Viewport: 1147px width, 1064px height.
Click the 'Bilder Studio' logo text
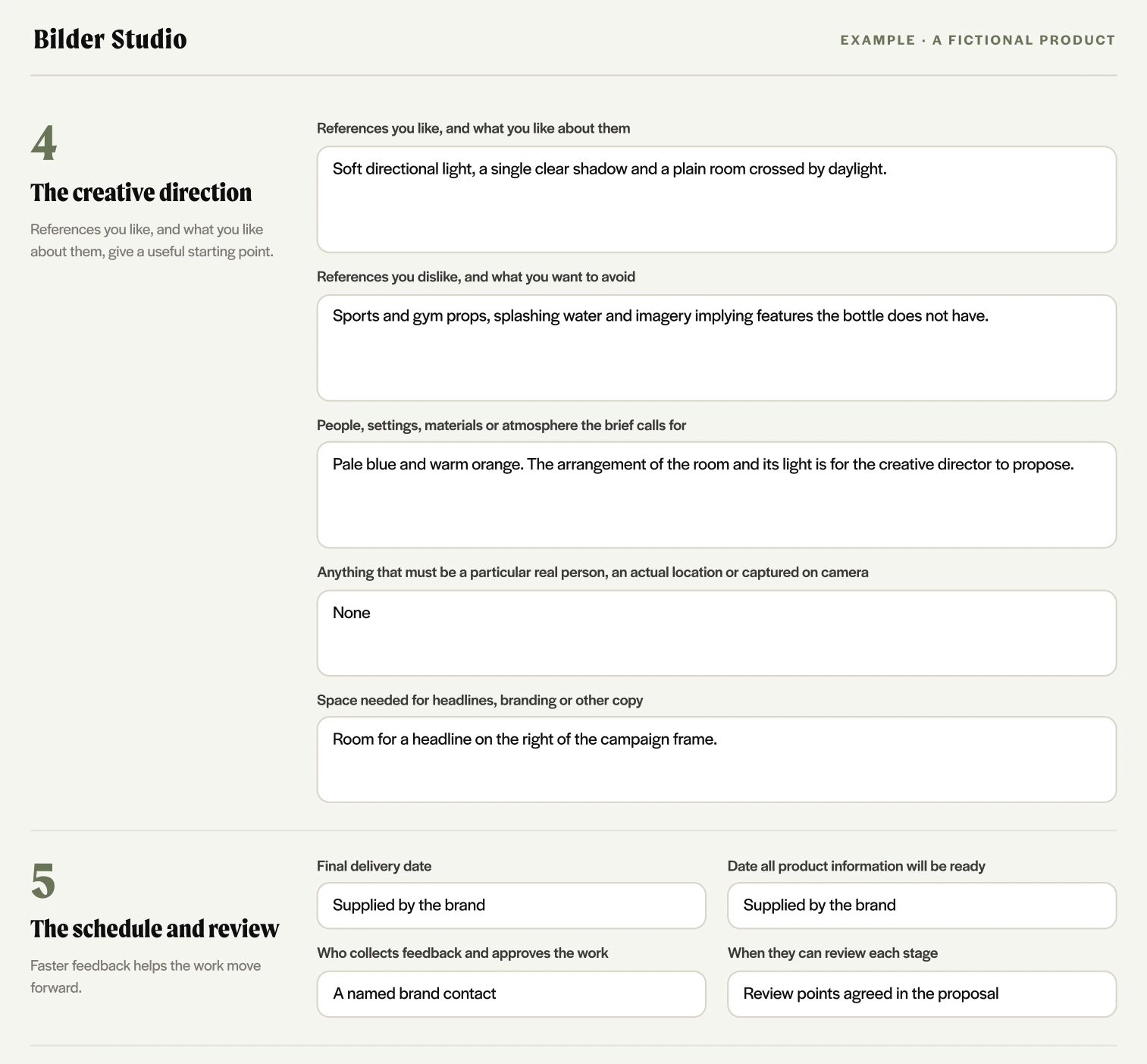110,39
